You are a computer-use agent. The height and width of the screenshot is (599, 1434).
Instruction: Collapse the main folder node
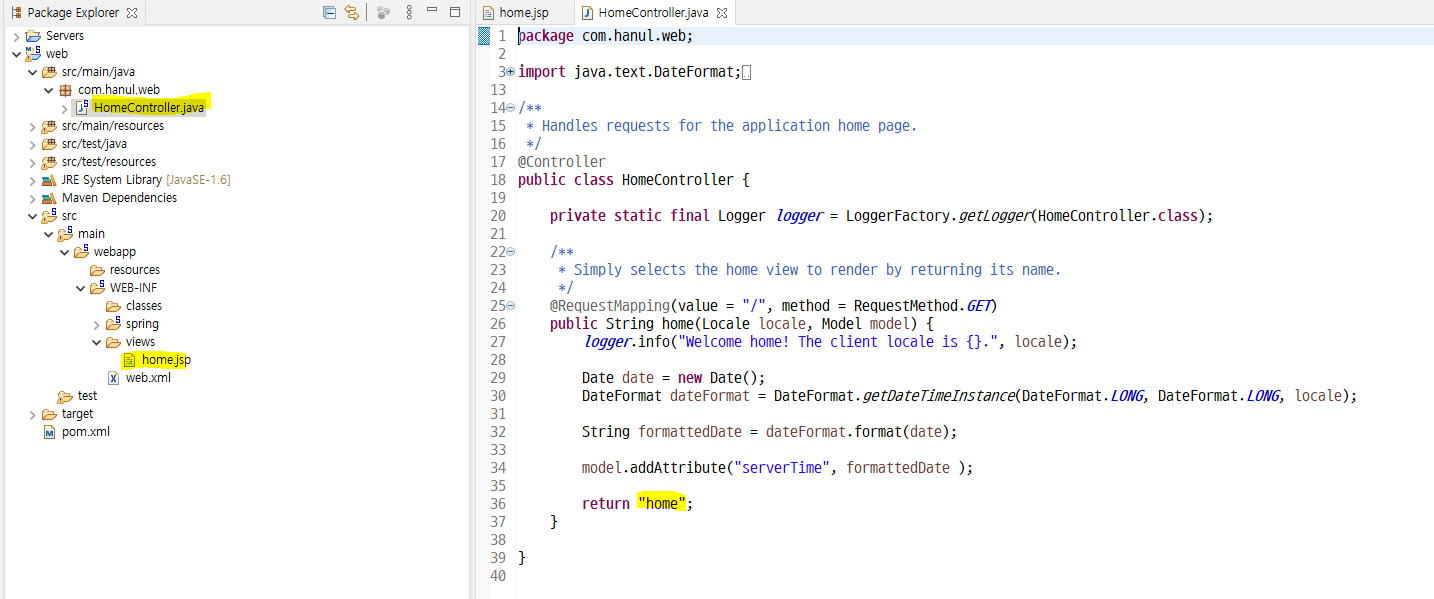(48, 234)
